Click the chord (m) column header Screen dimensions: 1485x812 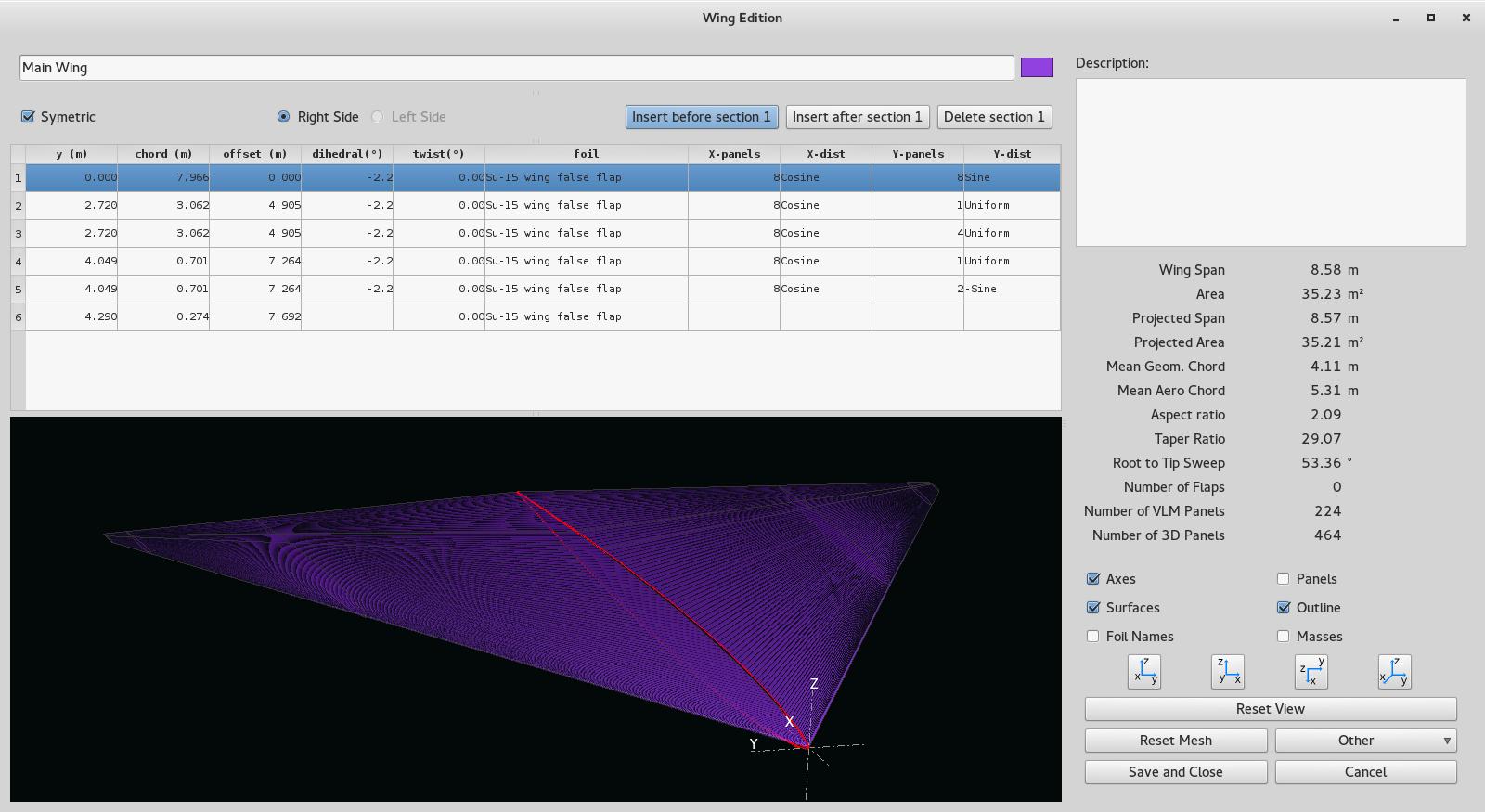pos(163,154)
